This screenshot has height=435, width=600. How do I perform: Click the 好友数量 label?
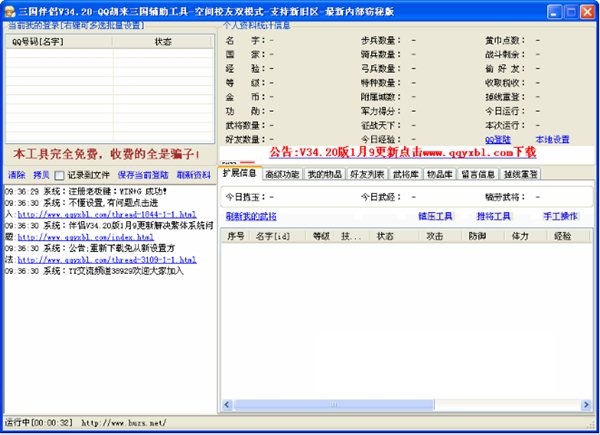coord(245,140)
